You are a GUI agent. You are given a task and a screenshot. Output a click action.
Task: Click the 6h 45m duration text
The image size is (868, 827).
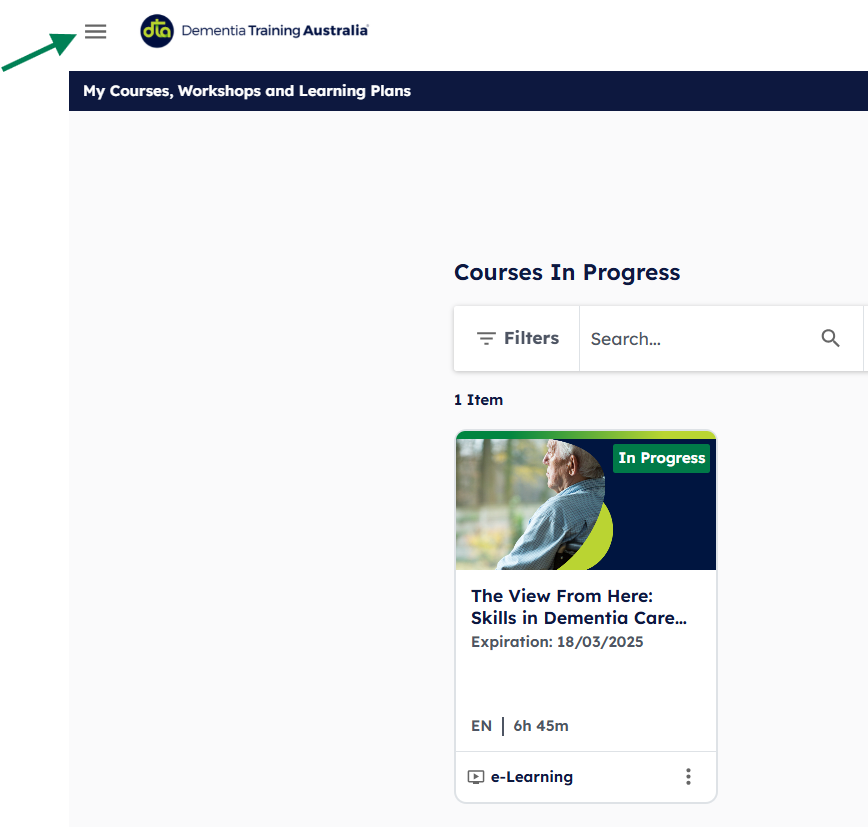541,726
